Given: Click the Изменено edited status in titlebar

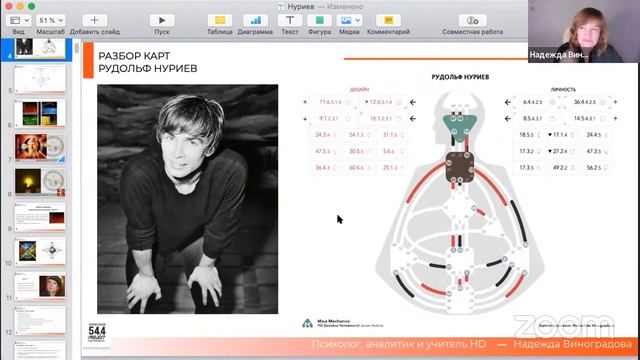Looking at the screenshot, I should [345, 7].
